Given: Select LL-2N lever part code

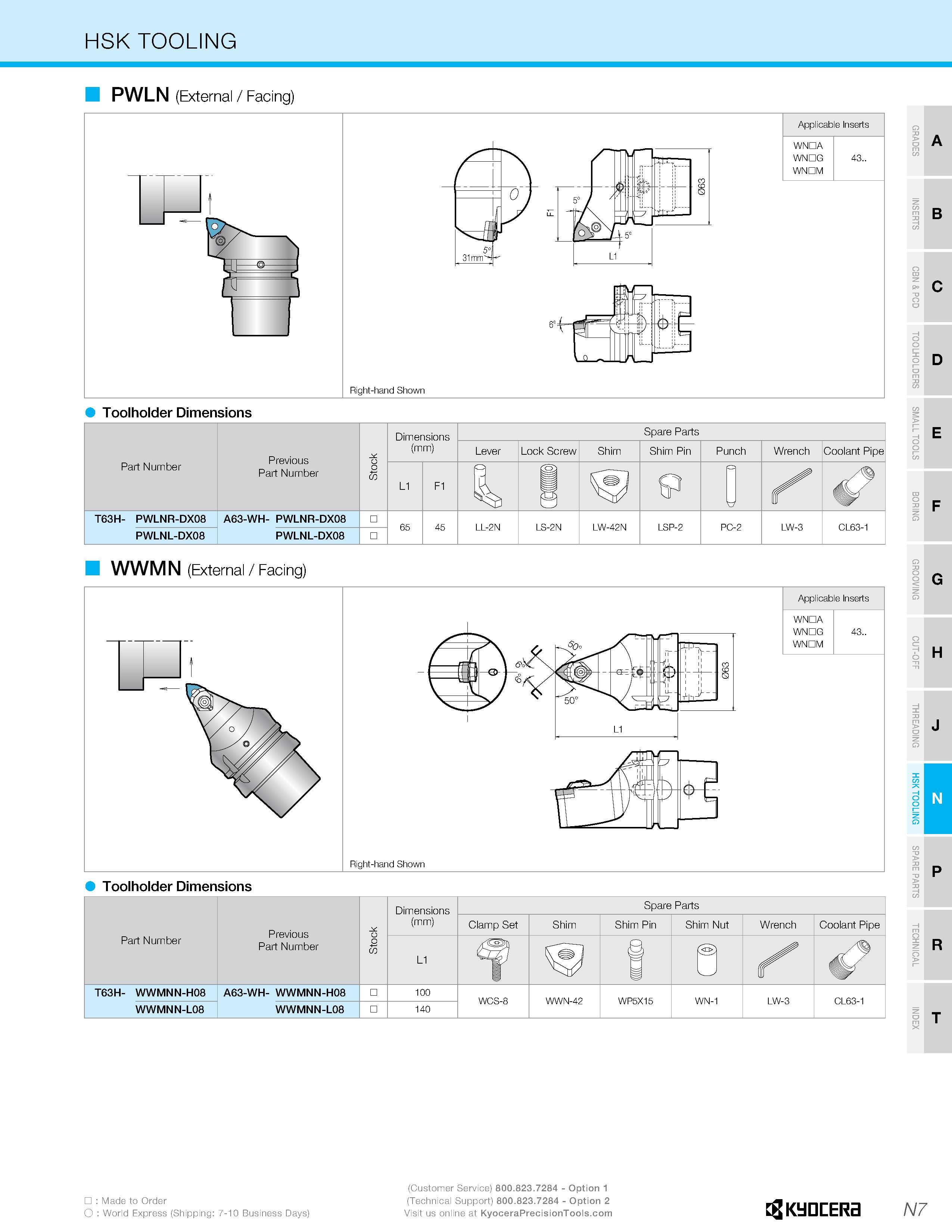Looking at the screenshot, I should coord(487,528).
